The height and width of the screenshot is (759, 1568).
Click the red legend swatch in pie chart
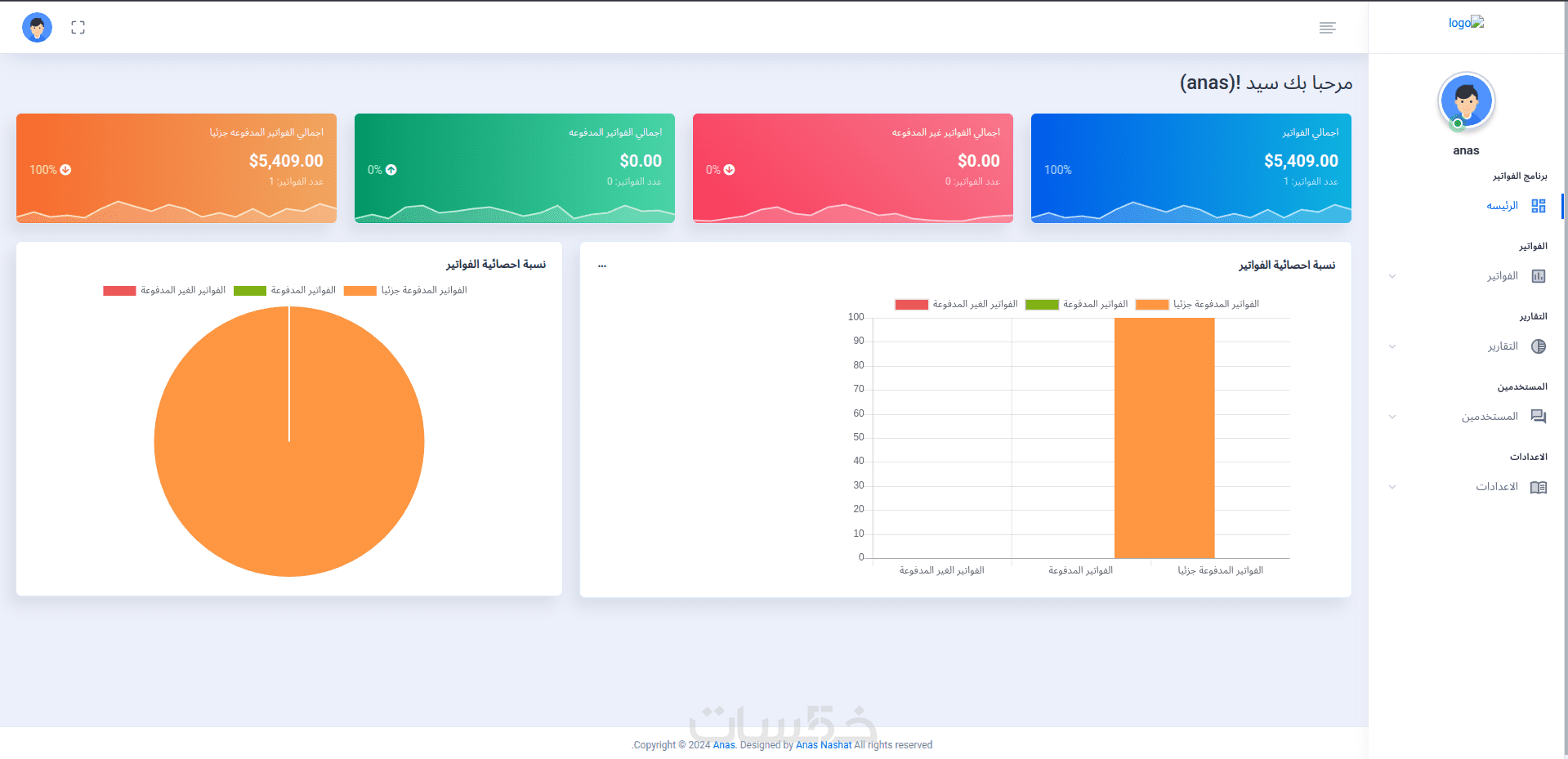click(x=119, y=291)
